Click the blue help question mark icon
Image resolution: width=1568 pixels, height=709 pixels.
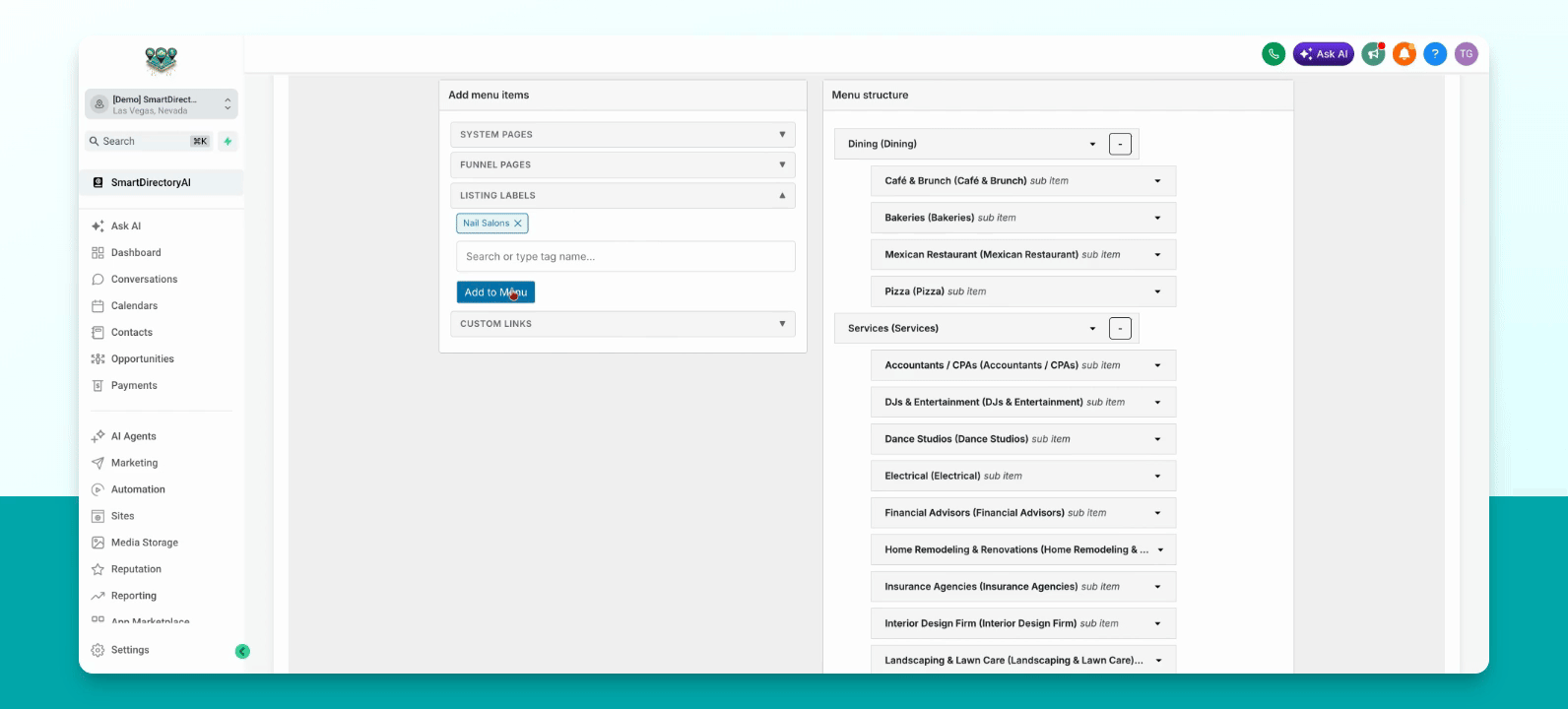(1435, 54)
